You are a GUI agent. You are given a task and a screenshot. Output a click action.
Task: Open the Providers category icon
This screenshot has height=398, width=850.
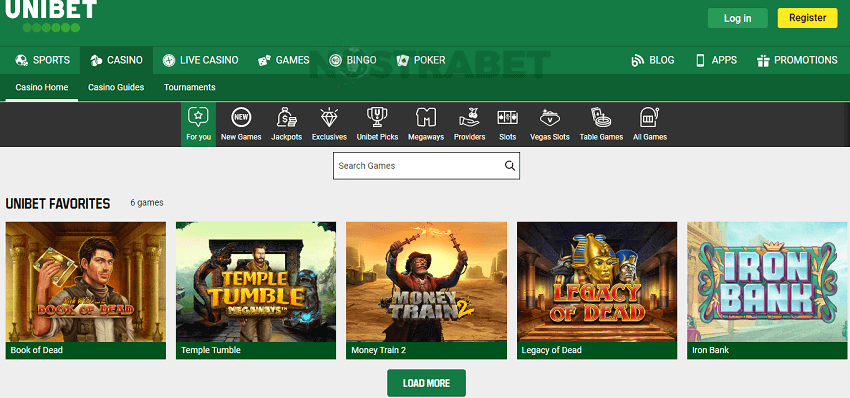469,118
